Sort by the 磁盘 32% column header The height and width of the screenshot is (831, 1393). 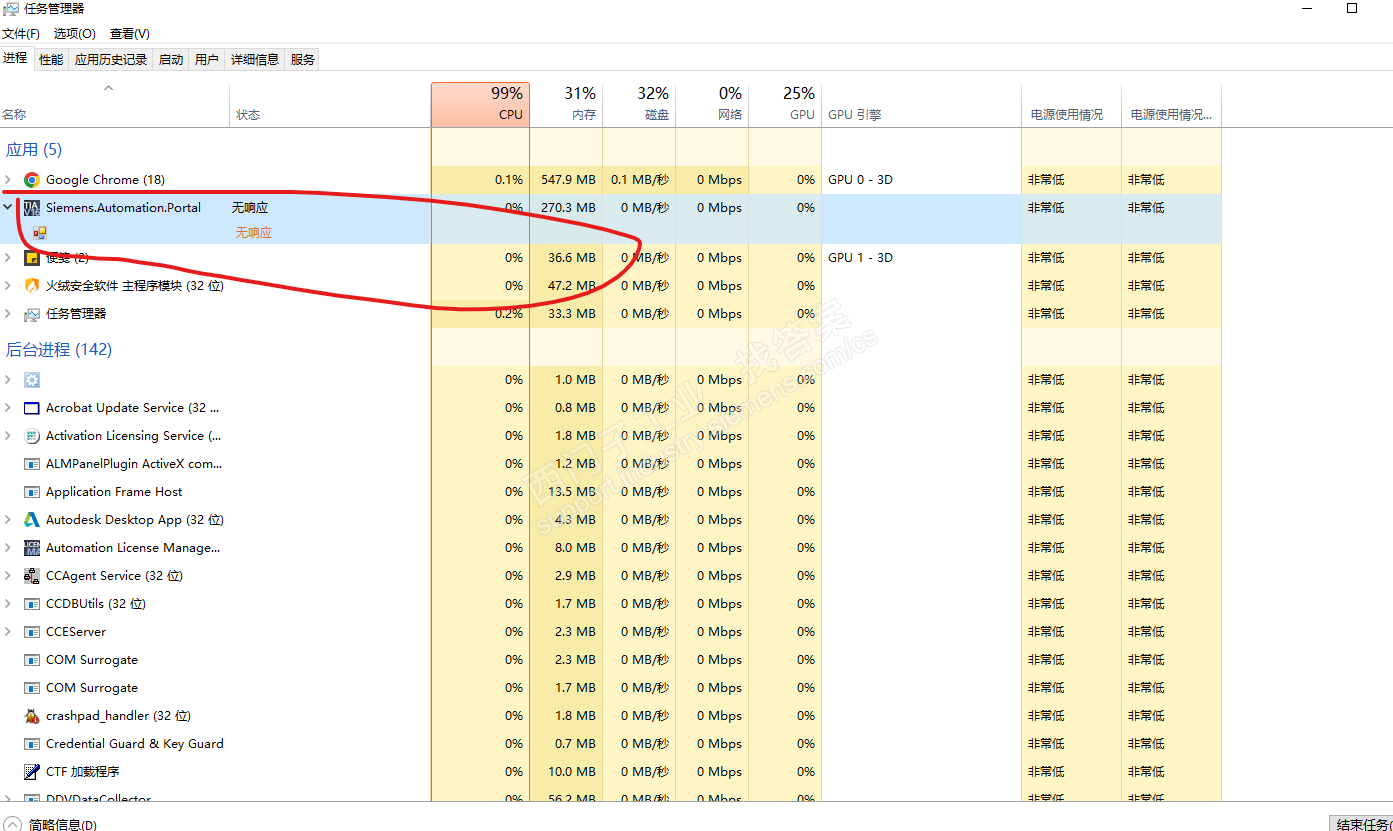[639, 105]
